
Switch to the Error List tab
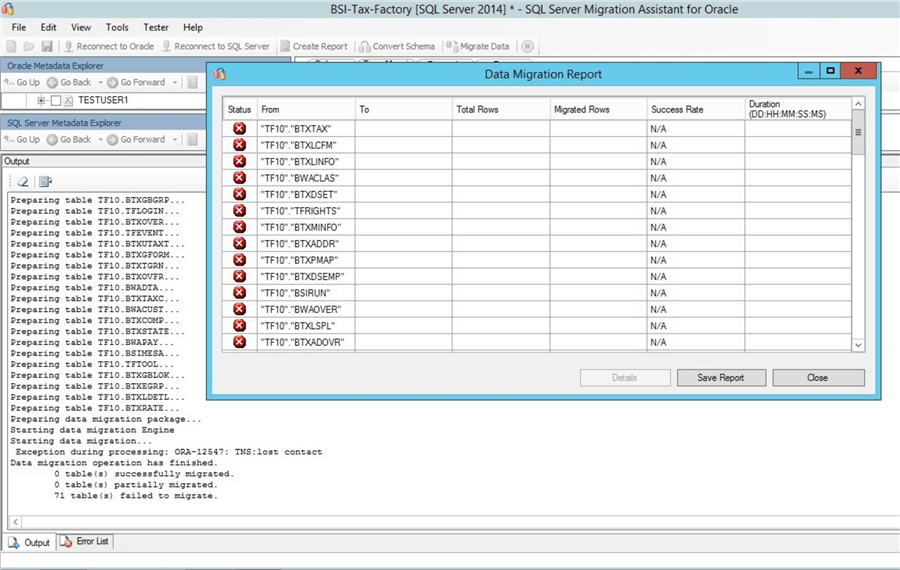86,542
